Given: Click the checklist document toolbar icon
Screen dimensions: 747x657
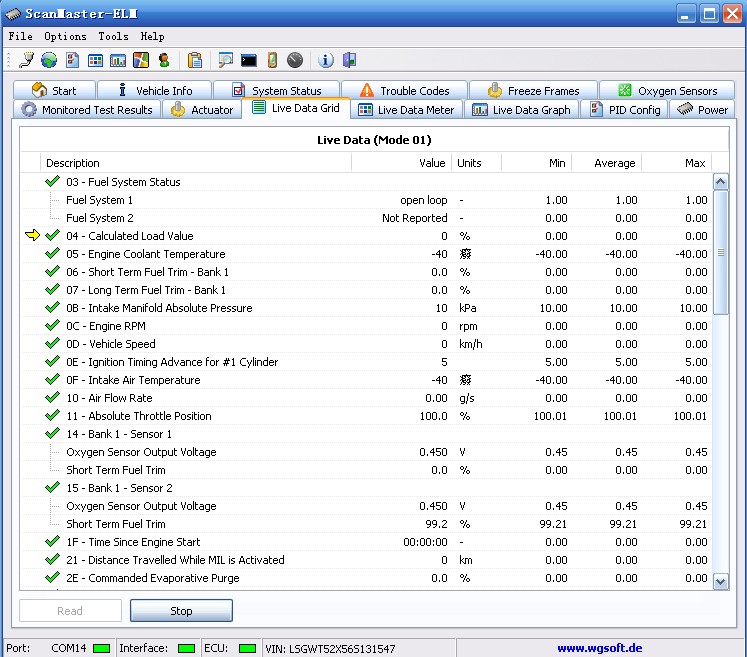Looking at the screenshot, I should click(72, 60).
